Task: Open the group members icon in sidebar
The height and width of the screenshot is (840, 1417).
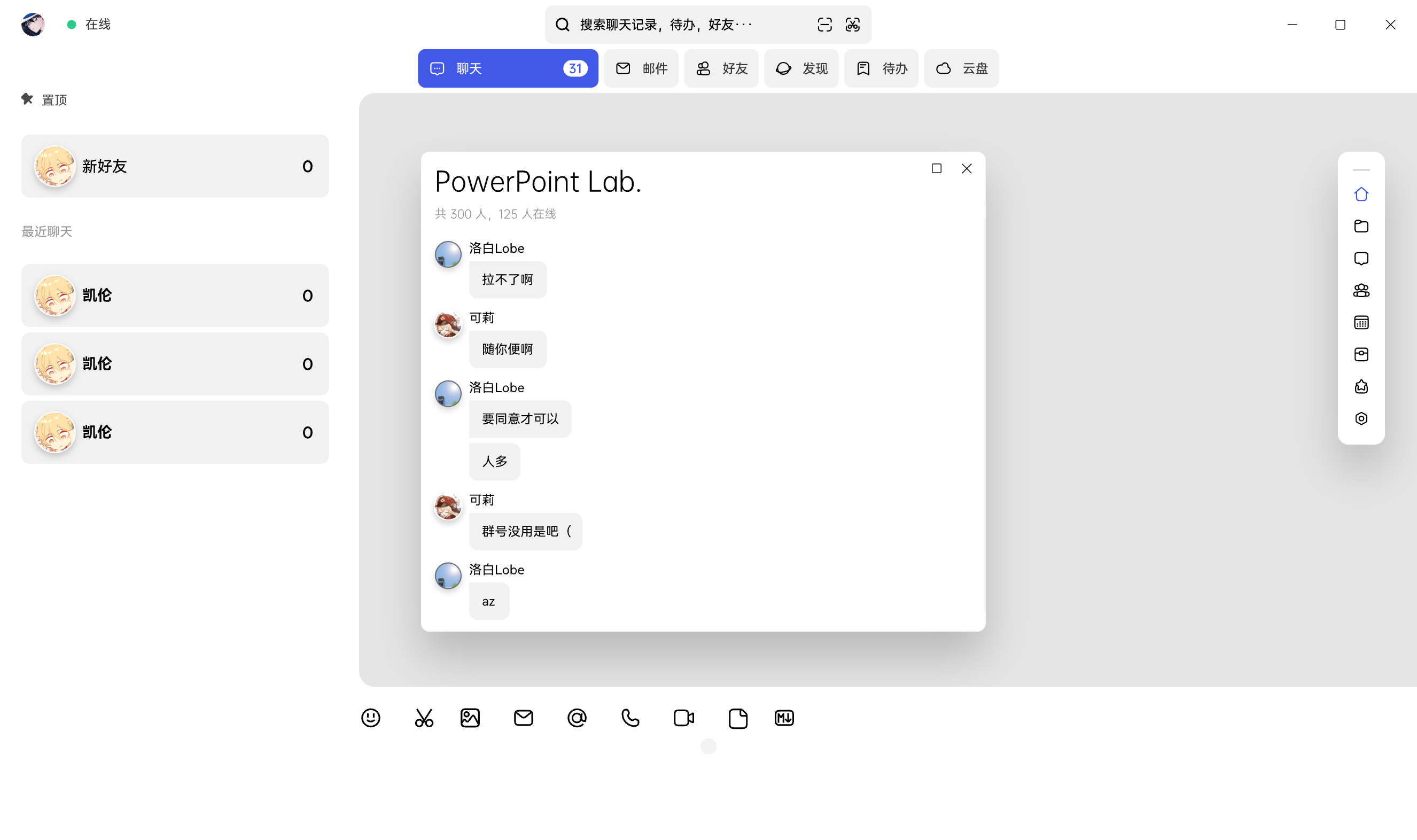Action: click(1361, 290)
